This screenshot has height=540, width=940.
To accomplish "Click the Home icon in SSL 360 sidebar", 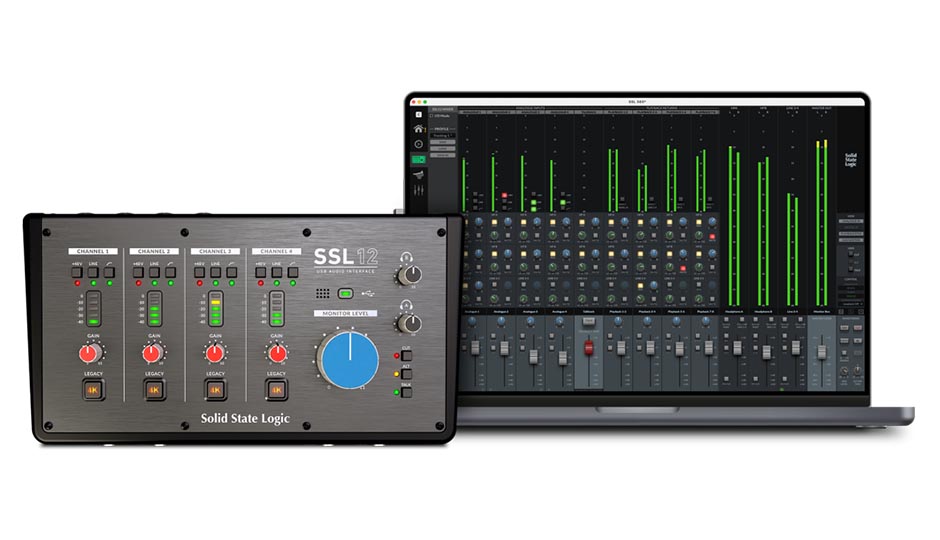I will (x=419, y=129).
